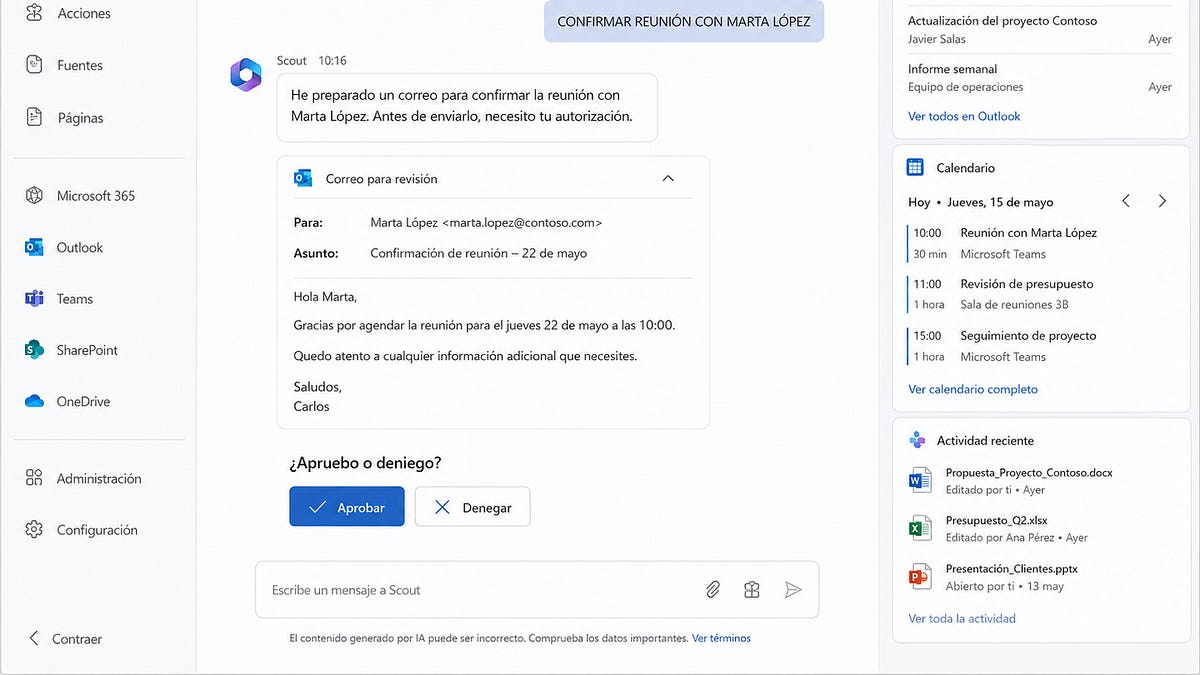Open the Teams app icon
Viewport: 1200px width, 675px height.
[35, 298]
